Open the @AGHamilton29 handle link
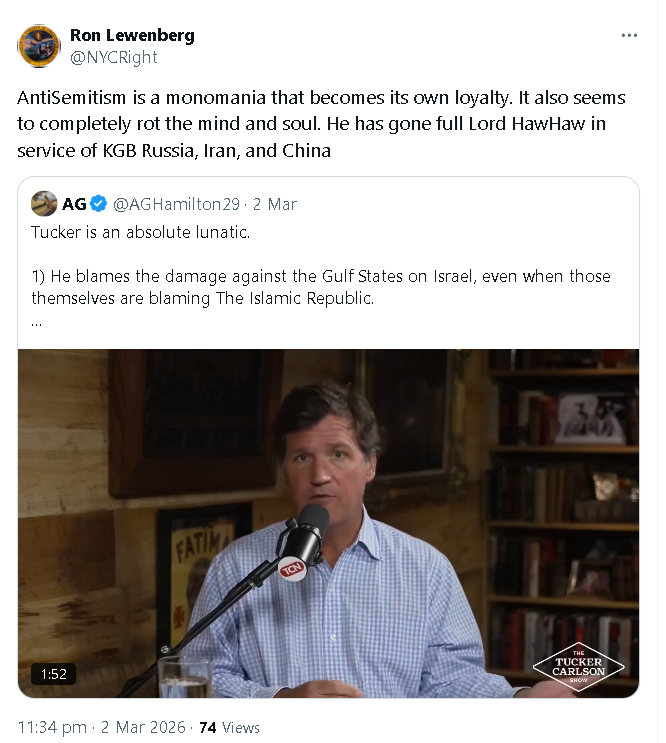 coord(176,204)
